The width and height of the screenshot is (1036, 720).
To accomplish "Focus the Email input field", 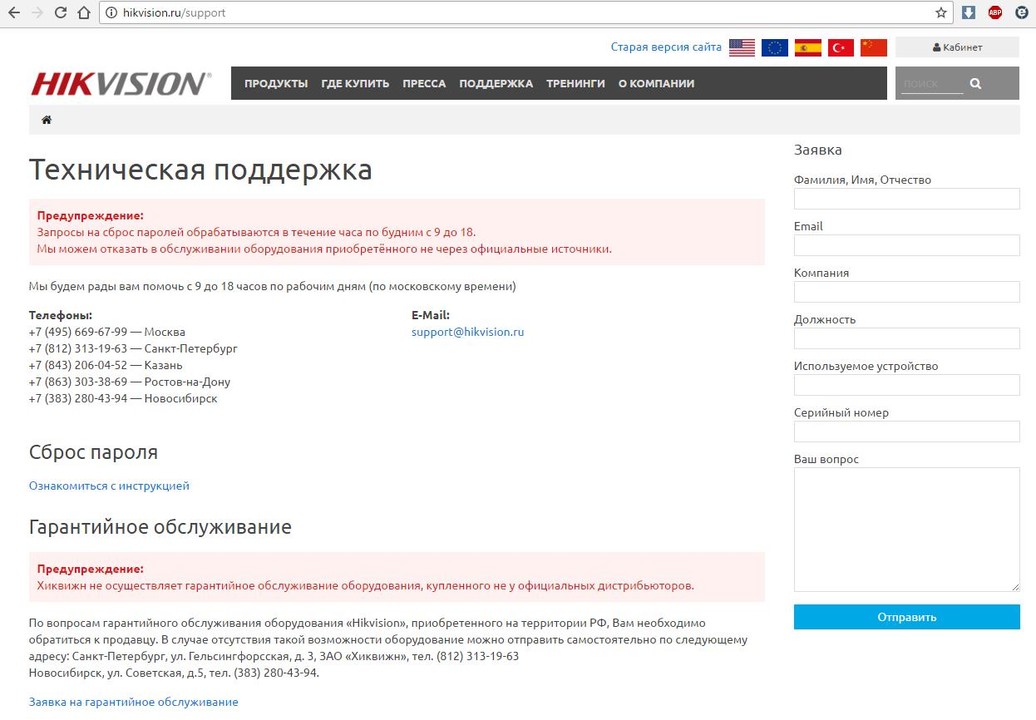I will click(906, 245).
